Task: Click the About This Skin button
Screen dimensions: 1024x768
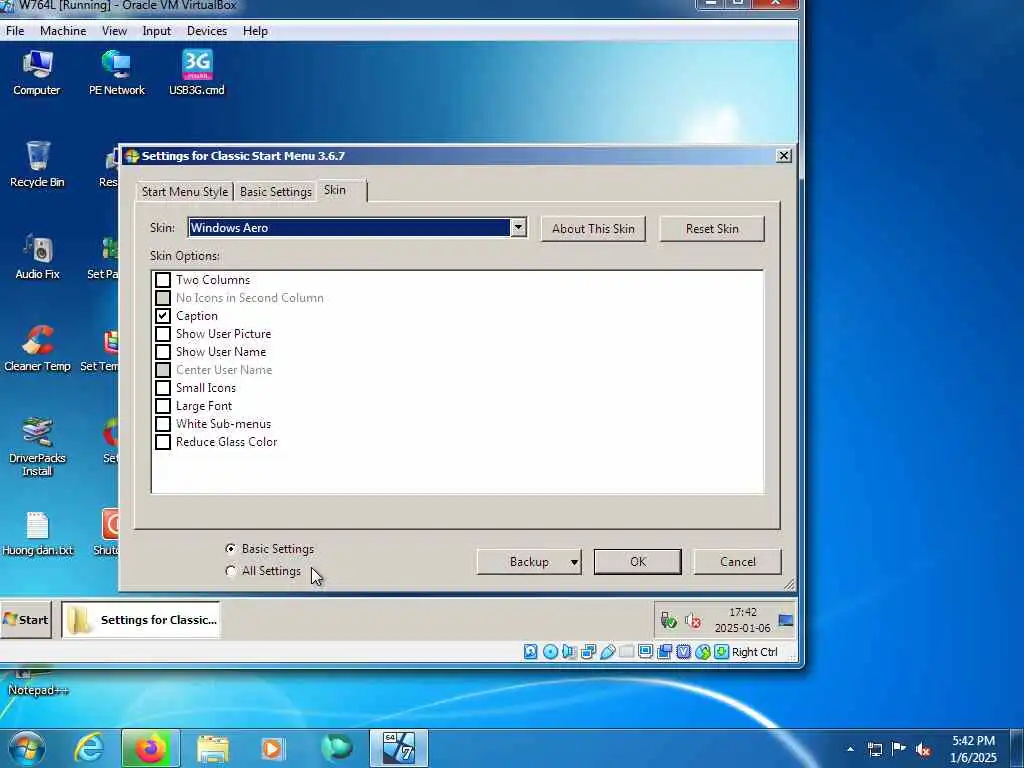Action: pos(593,229)
